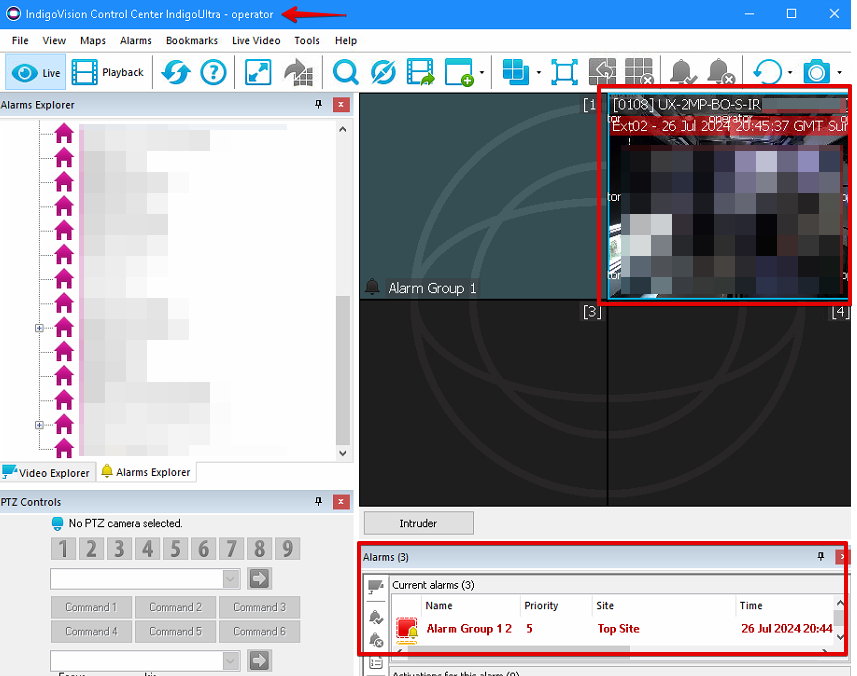The width and height of the screenshot is (857, 676).
Task: Click the Alarms Explorer vertical scrollbar thumb
Action: (x=343, y=370)
